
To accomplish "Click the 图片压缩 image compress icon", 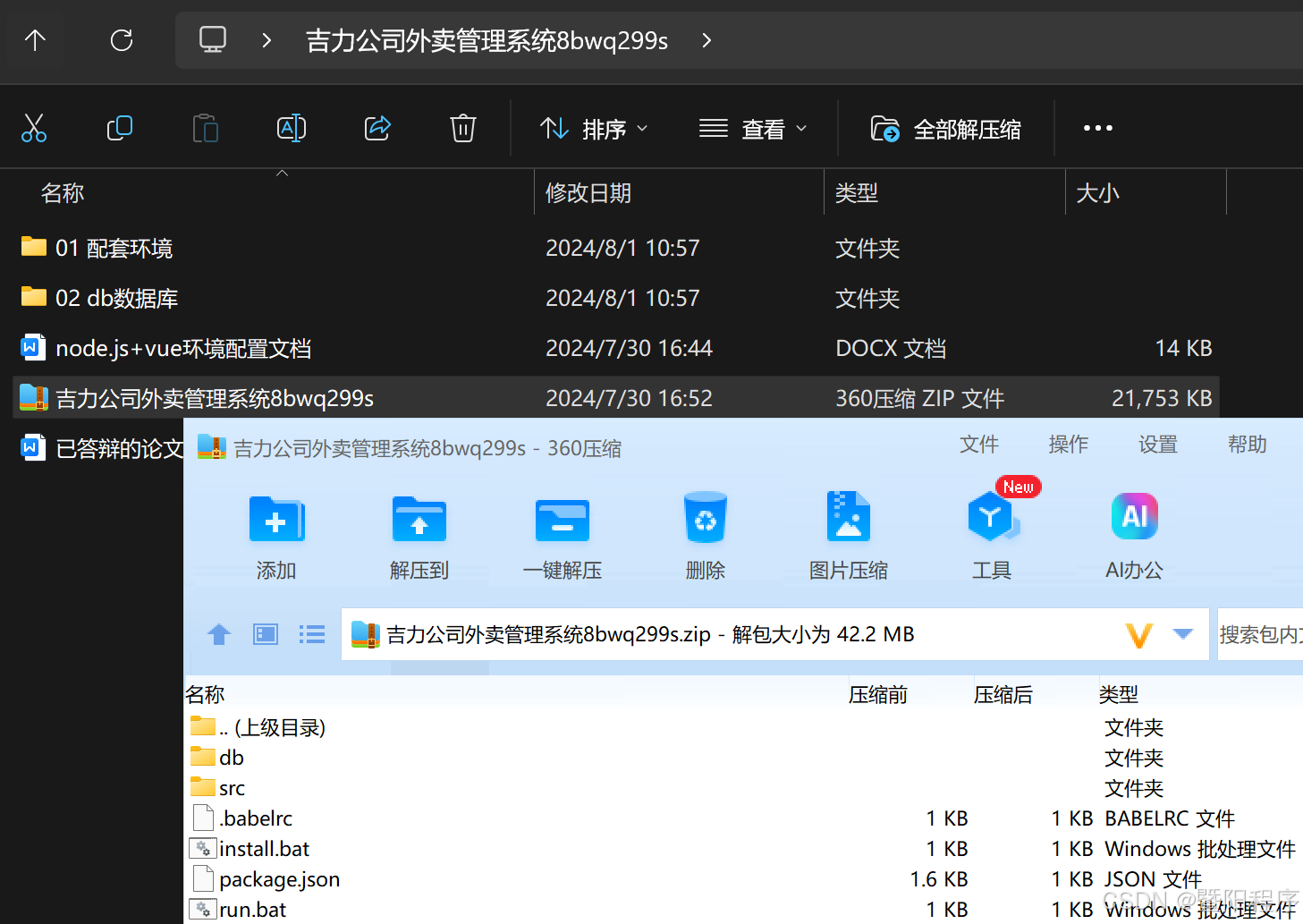I will click(x=849, y=516).
